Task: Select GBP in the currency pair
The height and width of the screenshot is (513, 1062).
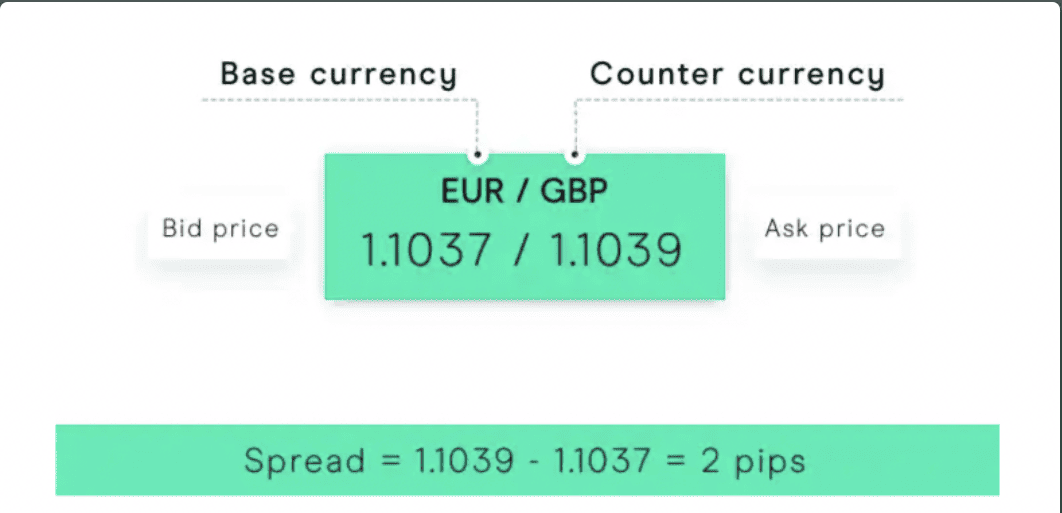Action: point(574,191)
